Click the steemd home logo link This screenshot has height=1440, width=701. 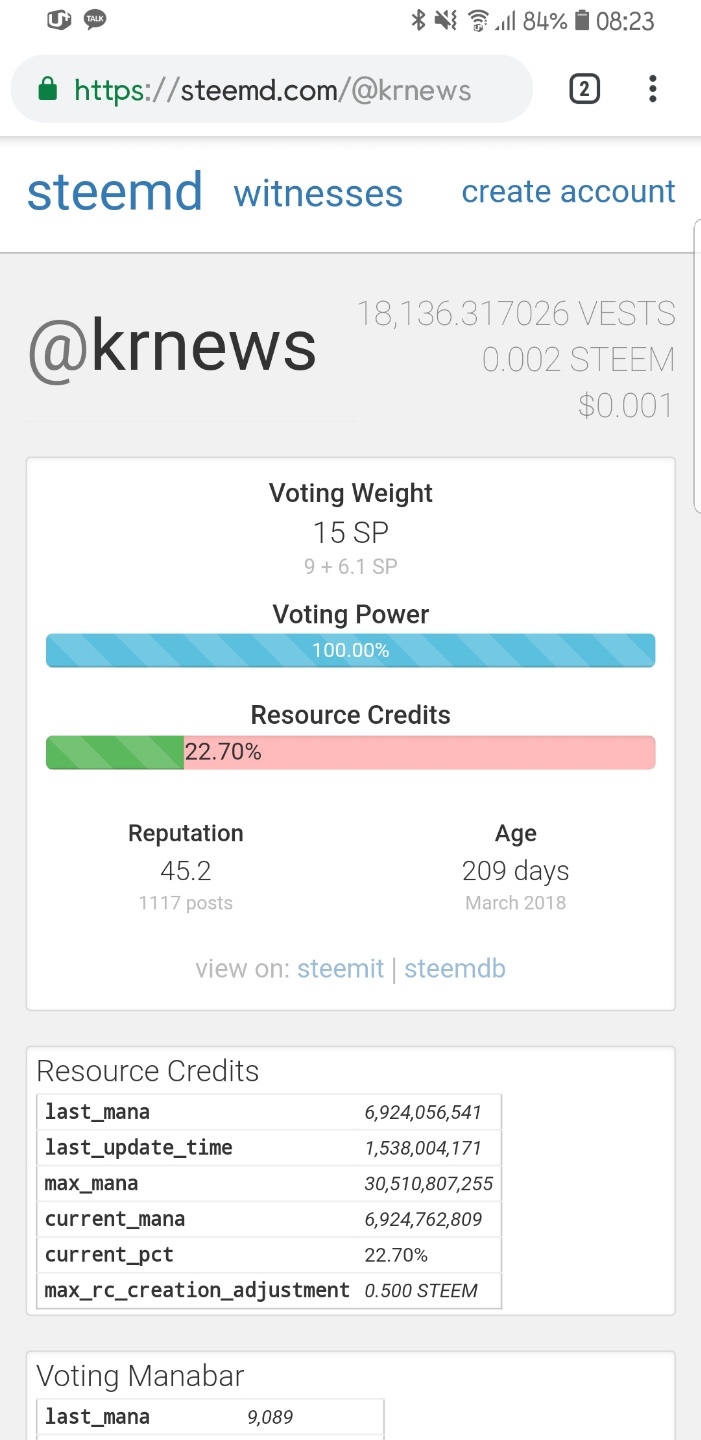point(114,192)
